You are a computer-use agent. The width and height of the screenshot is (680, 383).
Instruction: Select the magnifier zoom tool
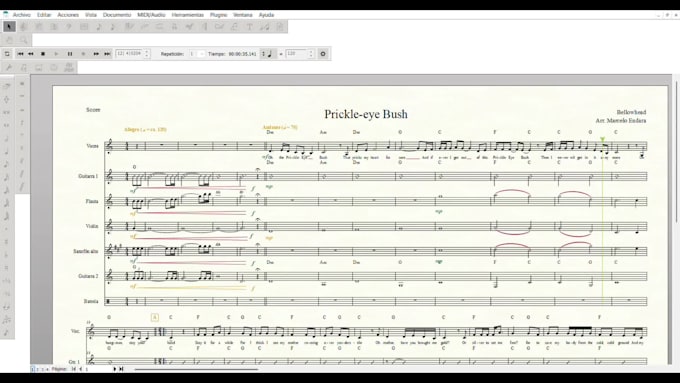tap(24, 40)
